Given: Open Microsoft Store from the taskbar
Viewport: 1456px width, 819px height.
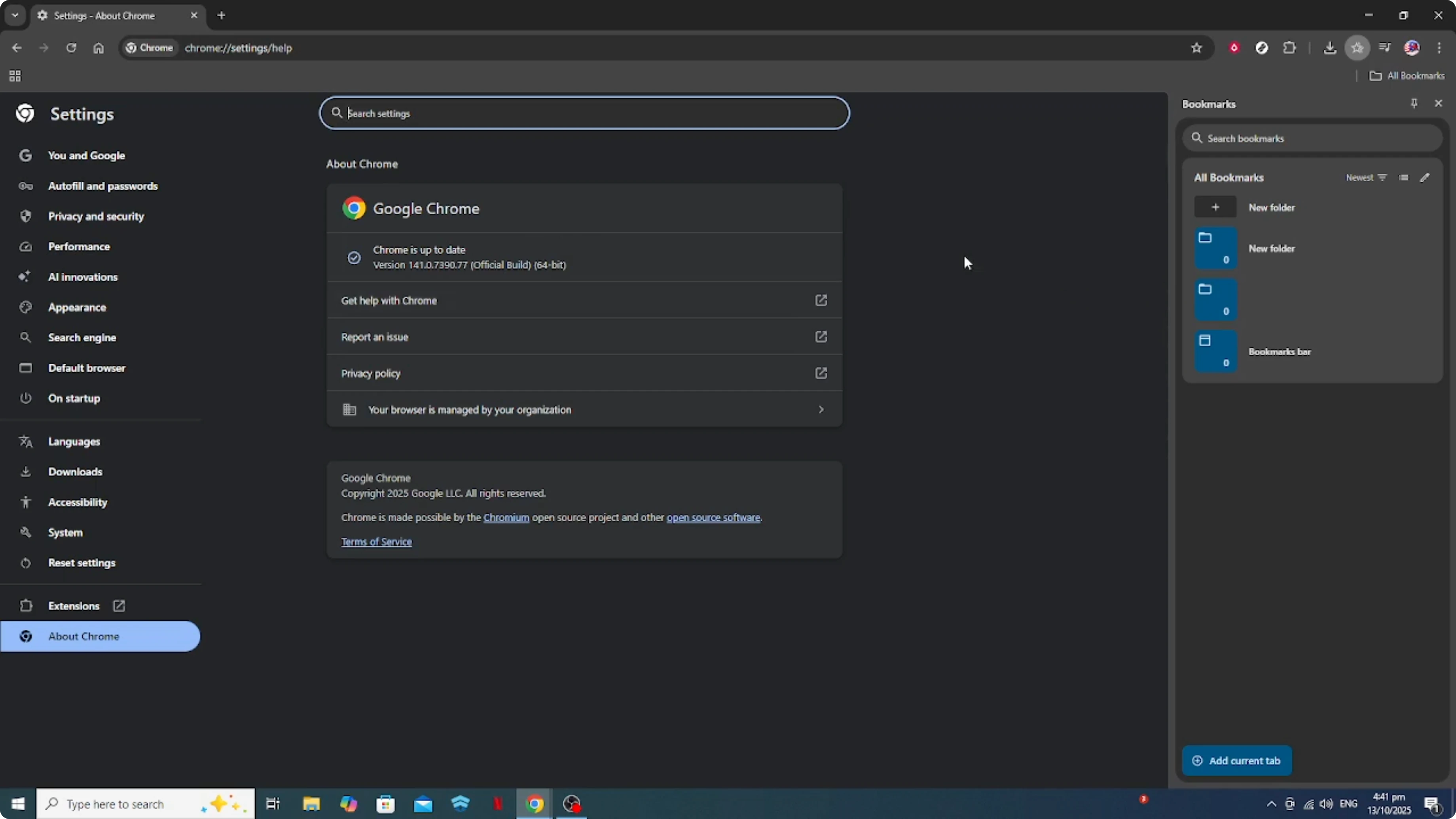Looking at the screenshot, I should point(385,804).
